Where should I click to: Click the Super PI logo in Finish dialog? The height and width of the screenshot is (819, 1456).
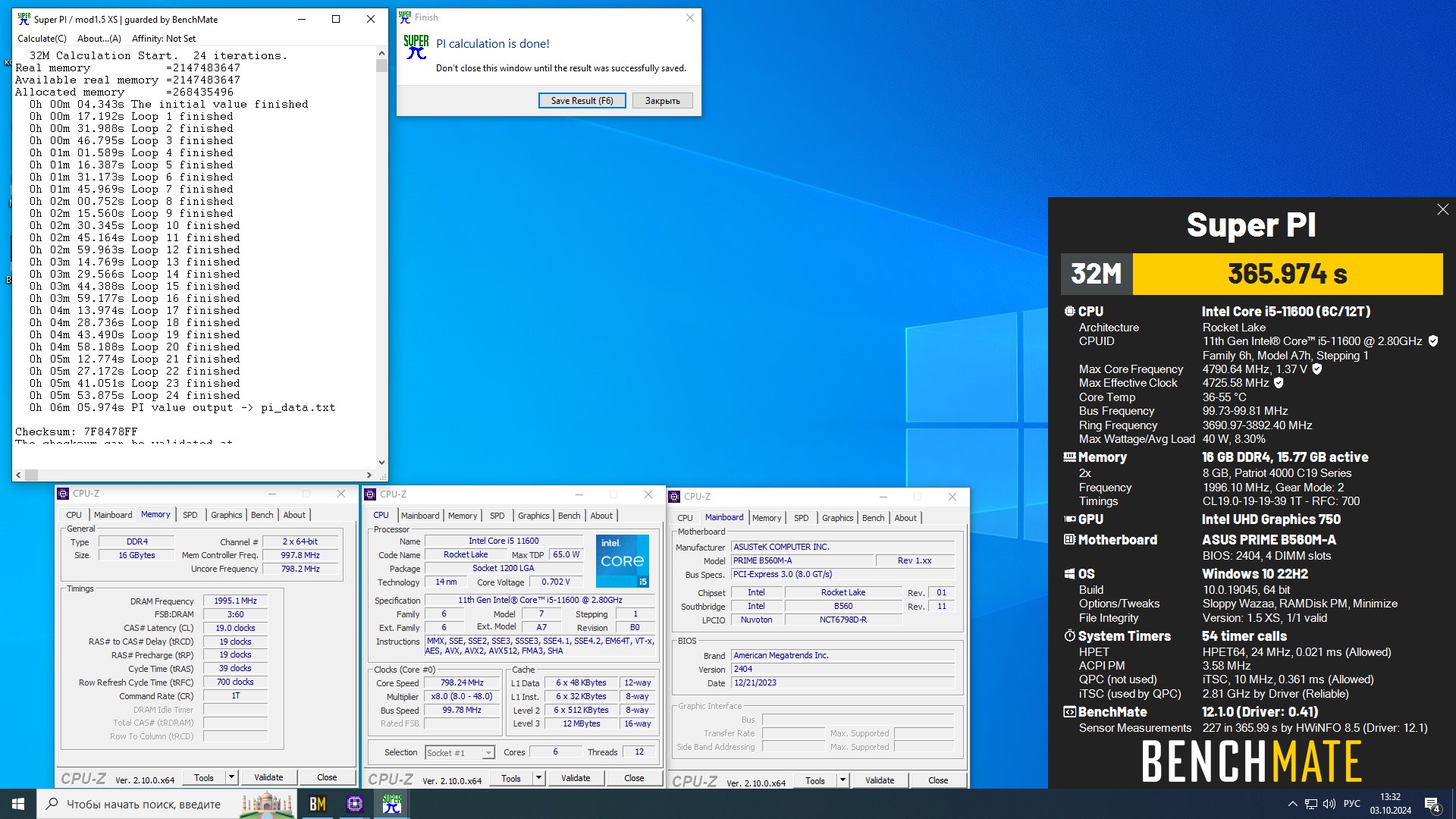[416, 47]
